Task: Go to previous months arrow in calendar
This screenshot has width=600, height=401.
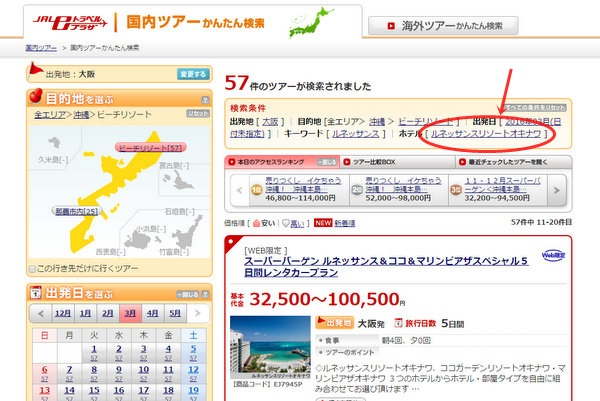Action: [x=41, y=314]
